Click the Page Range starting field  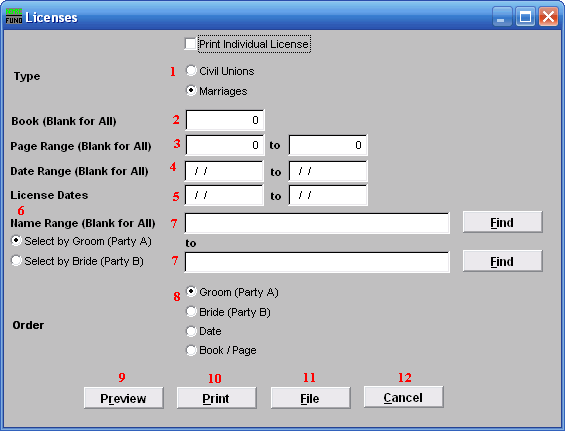point(224,145)
